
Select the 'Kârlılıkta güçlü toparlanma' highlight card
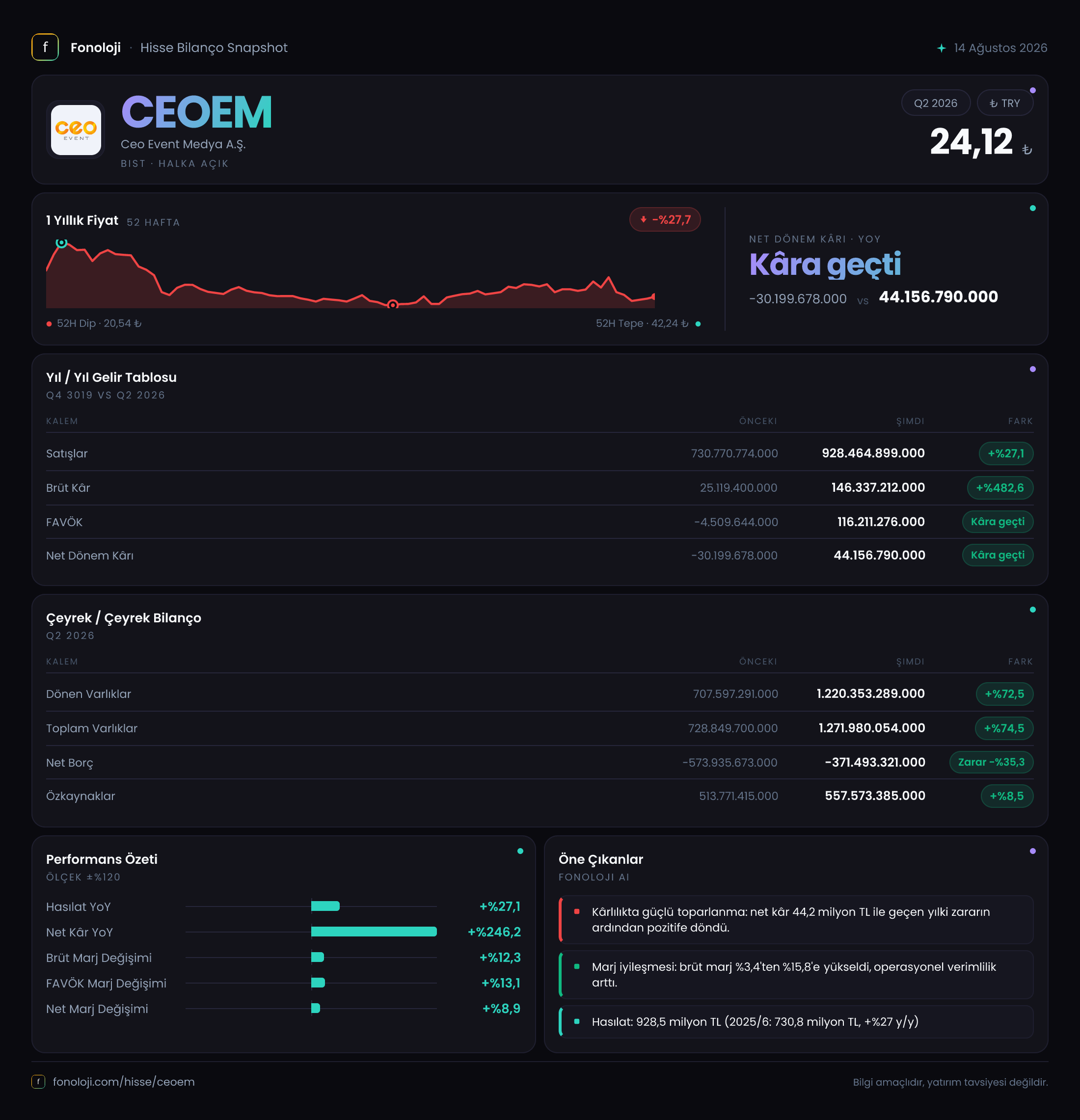click(796, 919)
